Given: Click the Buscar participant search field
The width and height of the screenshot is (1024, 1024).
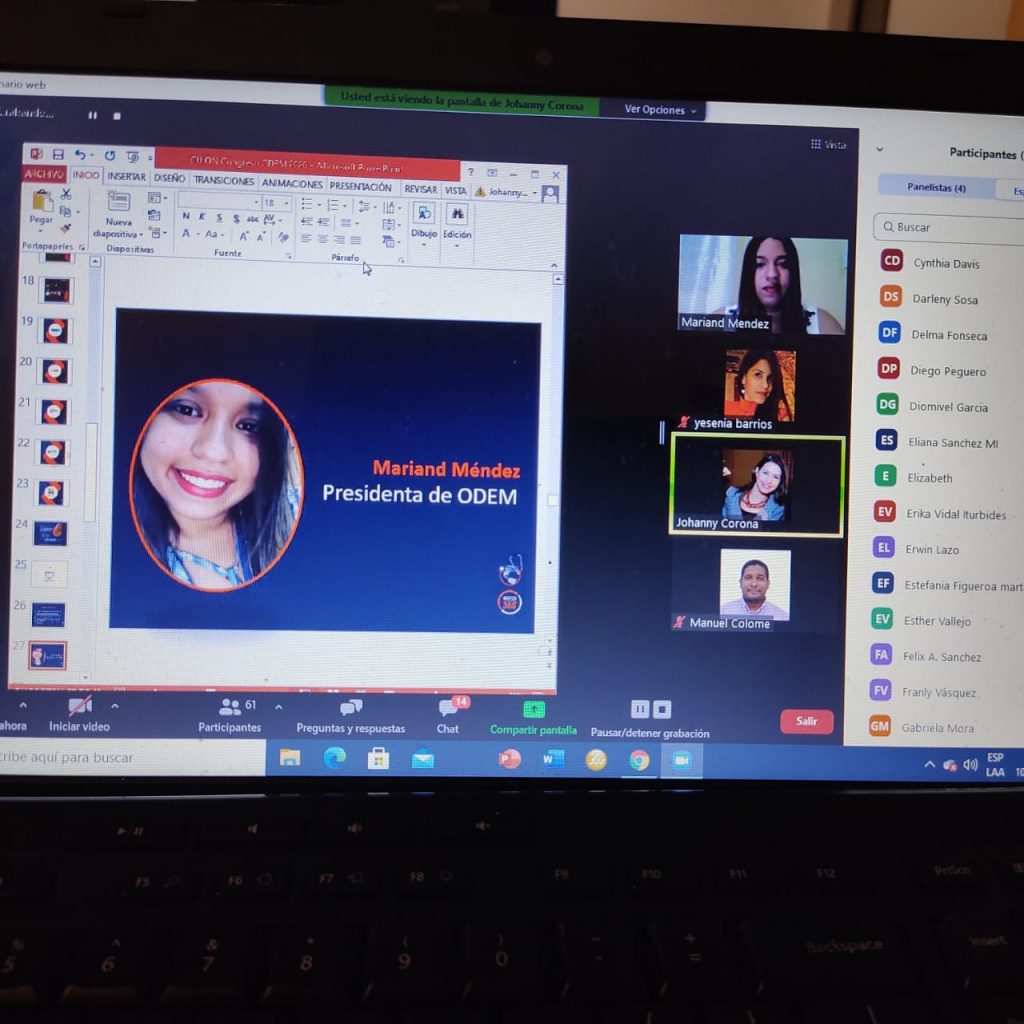Looking at the screenshot, I should point(951,228).
